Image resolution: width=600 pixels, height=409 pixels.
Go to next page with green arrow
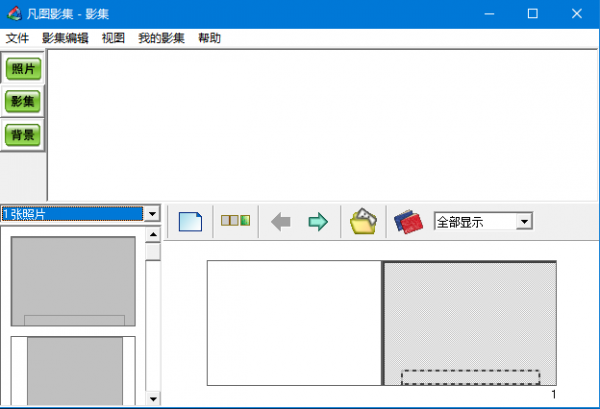tap(318, 222)
